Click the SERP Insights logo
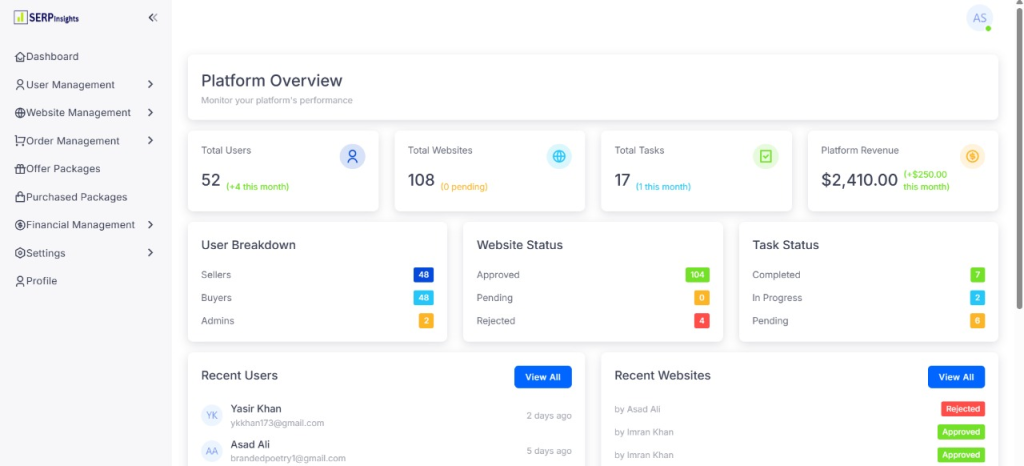1024x466 pixels. pyautogui.click(x=46, y=18)
